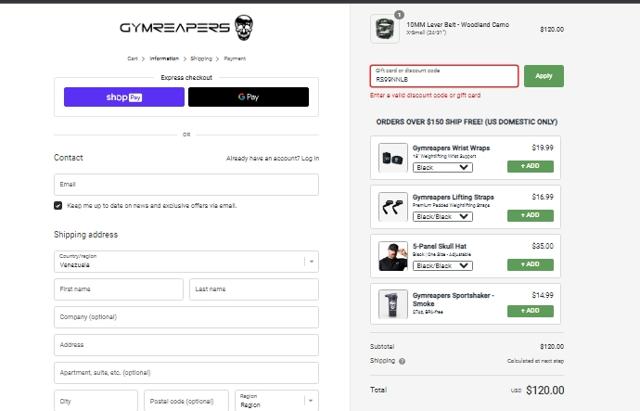The height and width of the screenshot is (411, 640).
Task: Pay with the Shop Pay button
Action: [124, 97]
